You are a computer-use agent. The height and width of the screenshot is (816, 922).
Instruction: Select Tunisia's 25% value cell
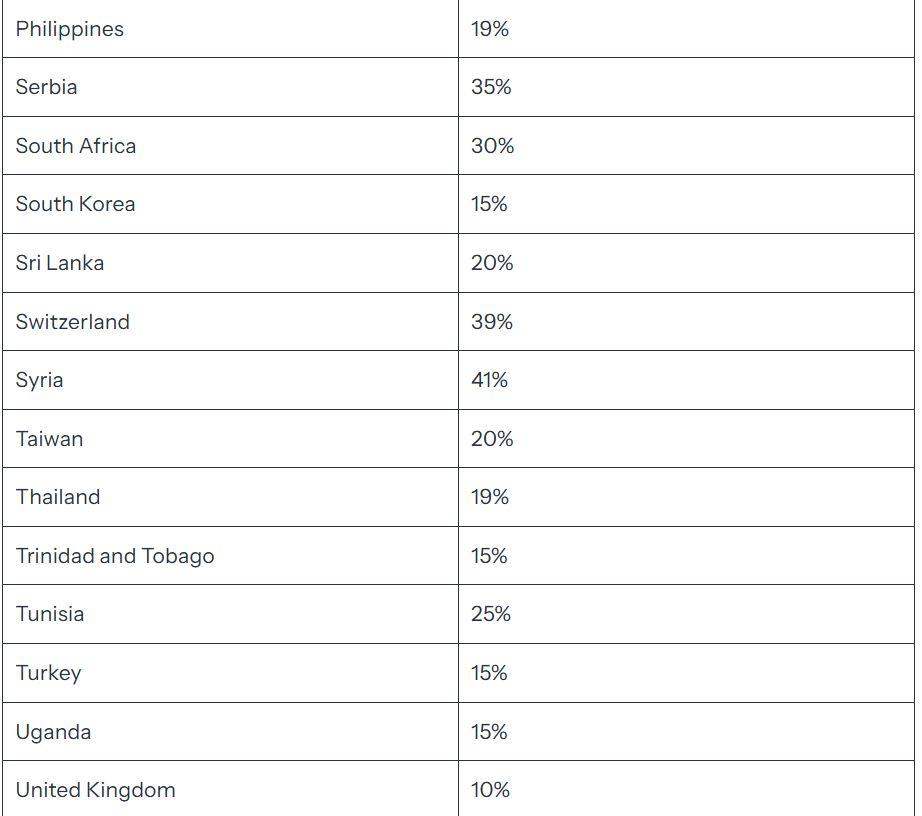pos(686,614)
